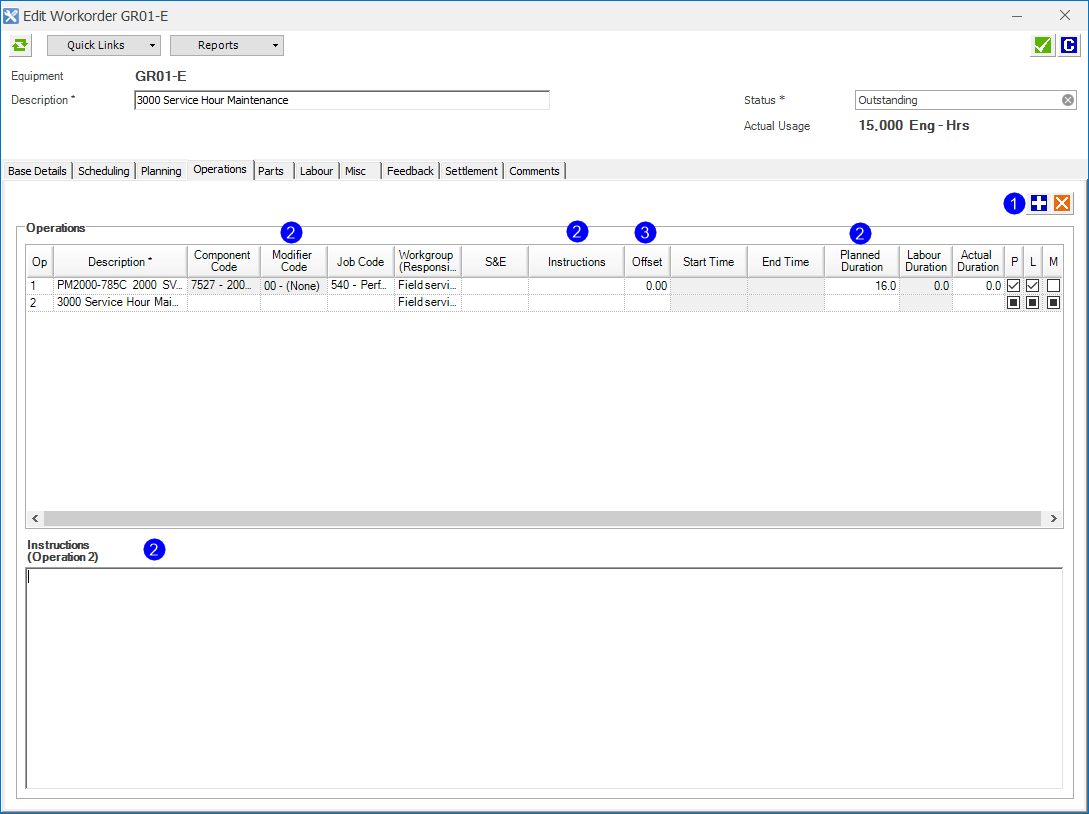Image resolution: width=1089 pixels, height=814 pixels.
Task: Toggle P checkbox for operation 2
Action: point(1013,302)
